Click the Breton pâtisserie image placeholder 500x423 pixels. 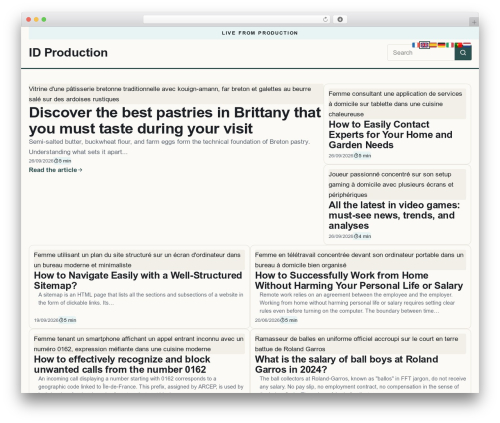point(176,94)
